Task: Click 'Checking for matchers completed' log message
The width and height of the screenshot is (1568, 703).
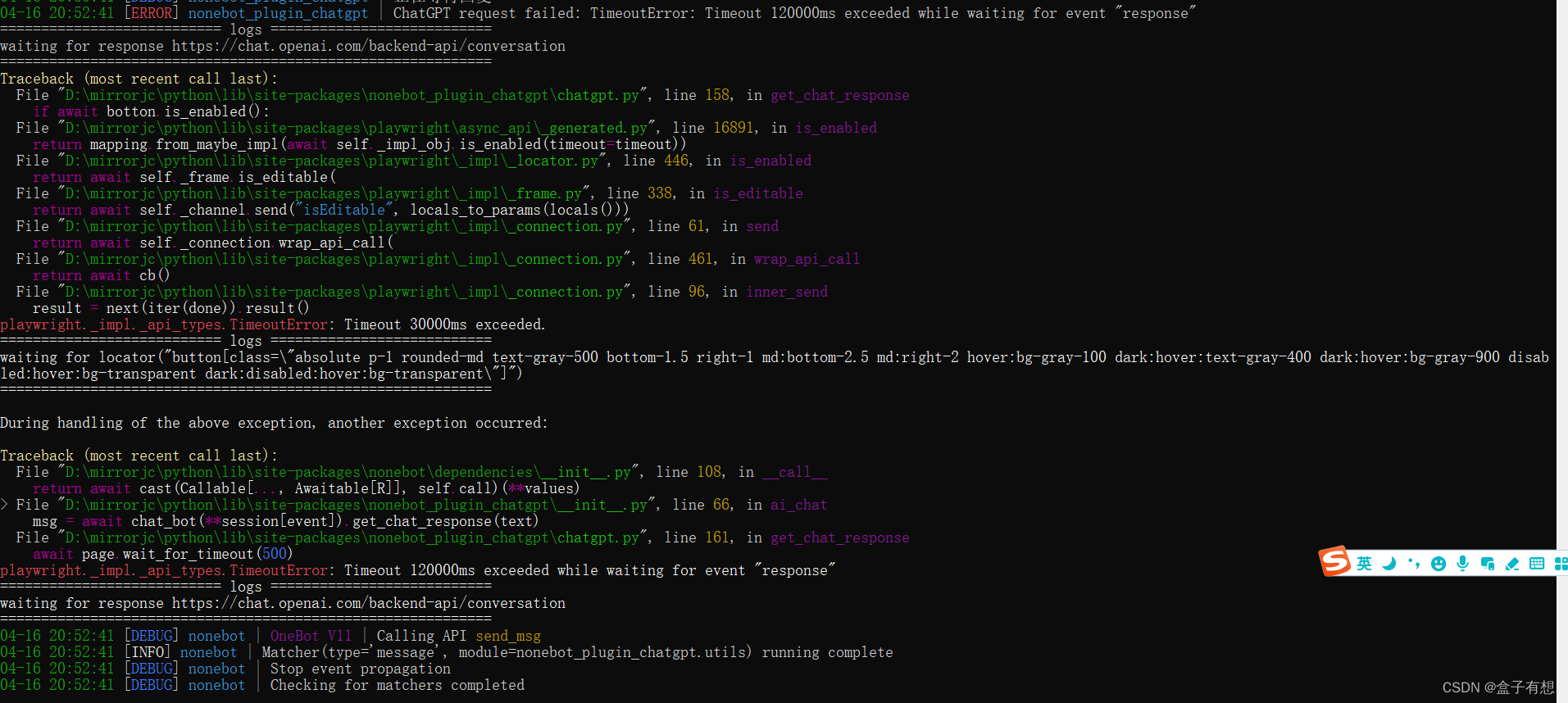Action: coord(398,685)
